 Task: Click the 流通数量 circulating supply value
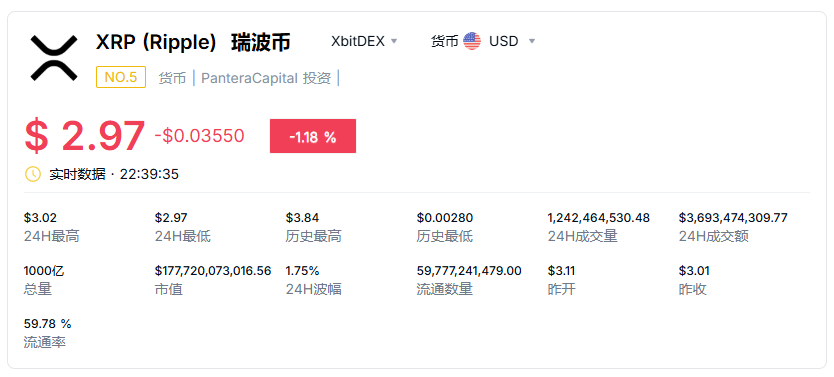pyautogui.click(x=469, y=271)
